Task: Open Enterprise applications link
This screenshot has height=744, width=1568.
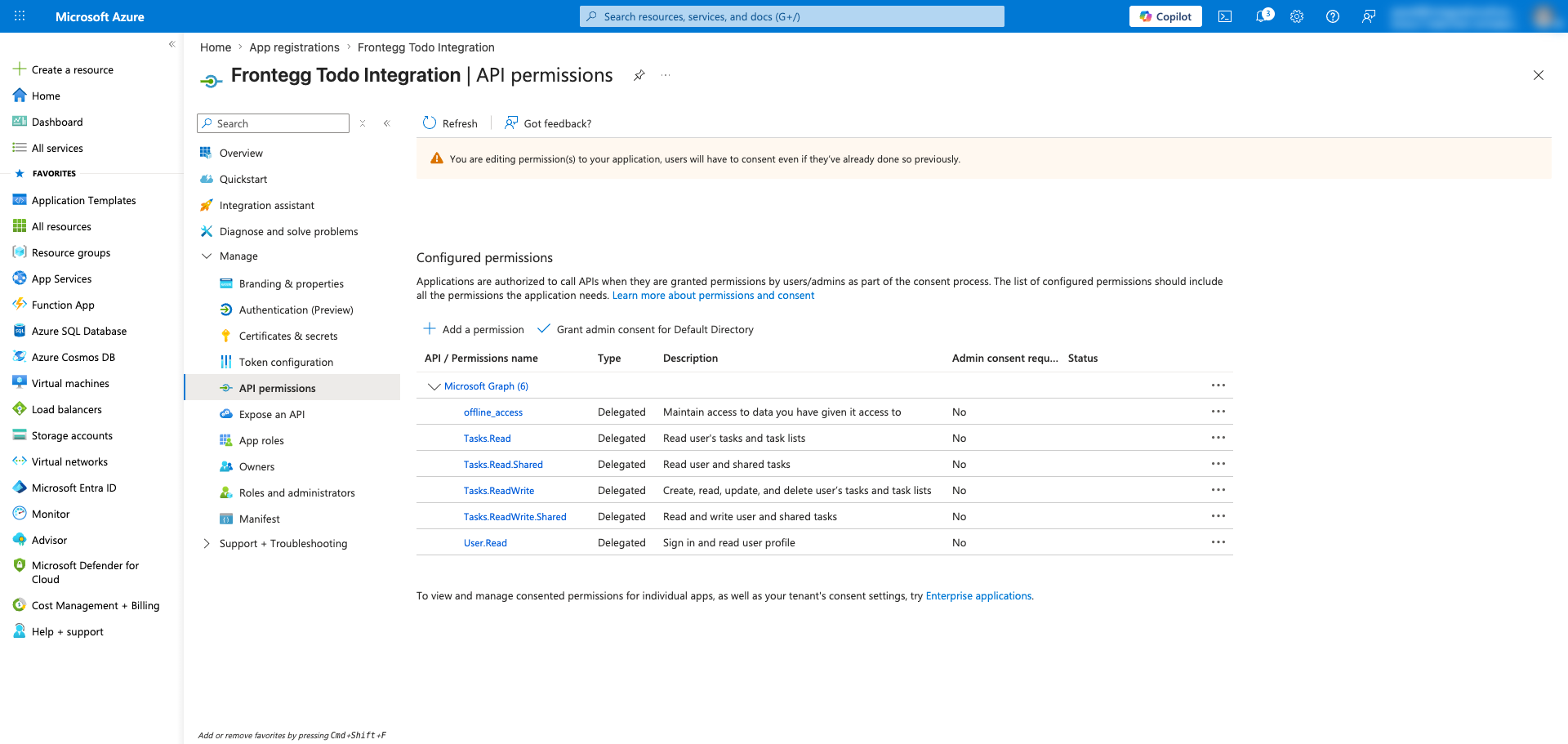Action: point(978,596)
